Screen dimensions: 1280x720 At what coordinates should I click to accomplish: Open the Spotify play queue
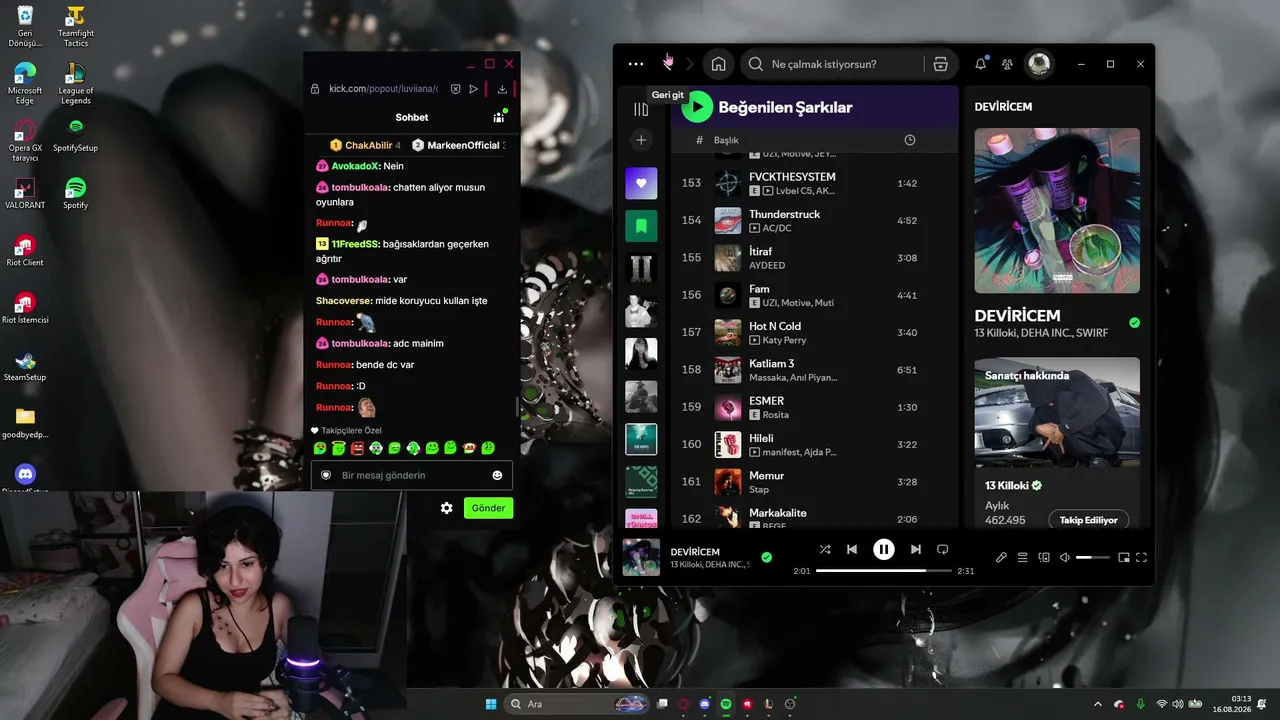[1022, 557]
